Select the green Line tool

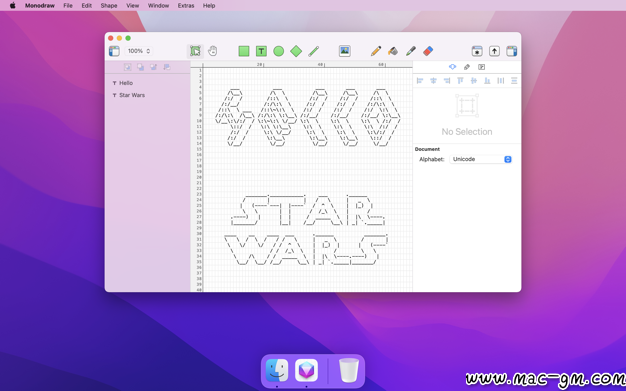[x=313, y=51]
